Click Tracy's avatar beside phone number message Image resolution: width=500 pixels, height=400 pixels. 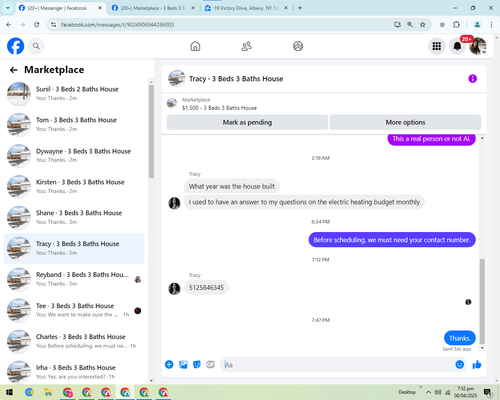click(174, 289)
